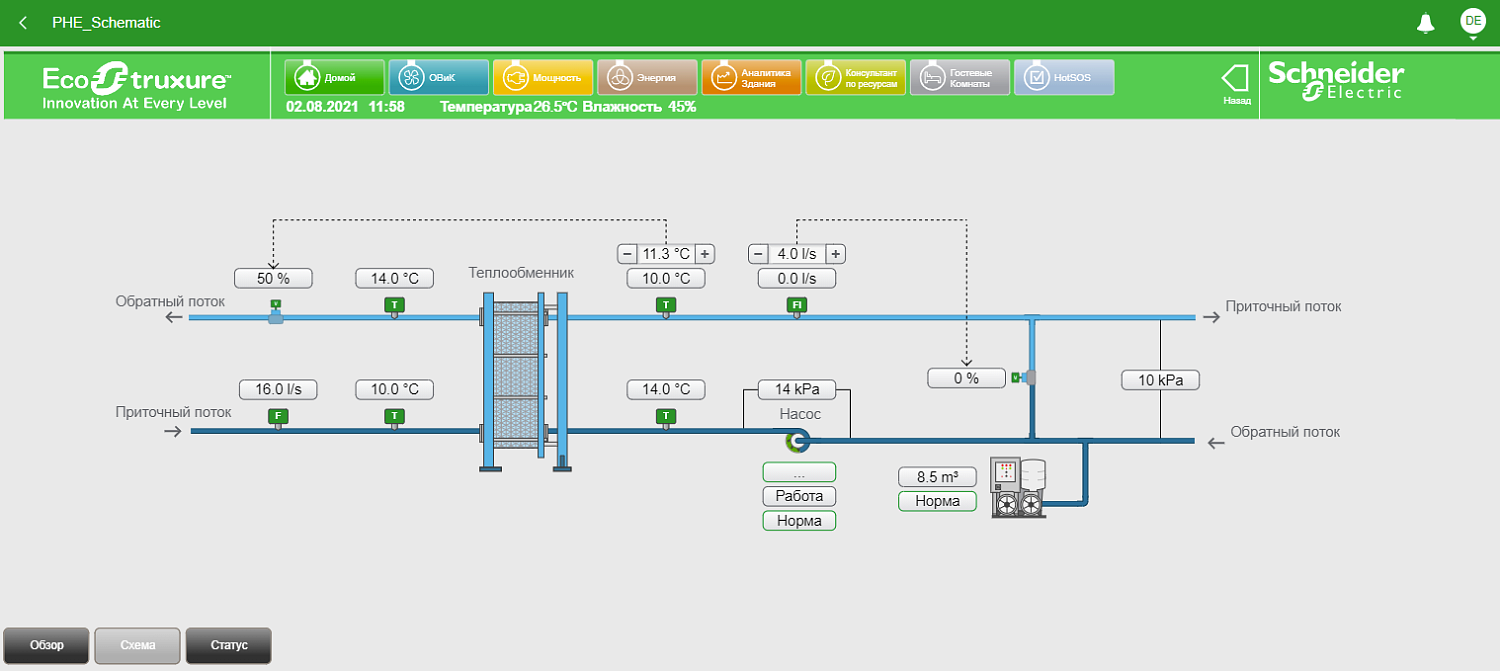Click the Влажность 45% reading

(639, 106)
